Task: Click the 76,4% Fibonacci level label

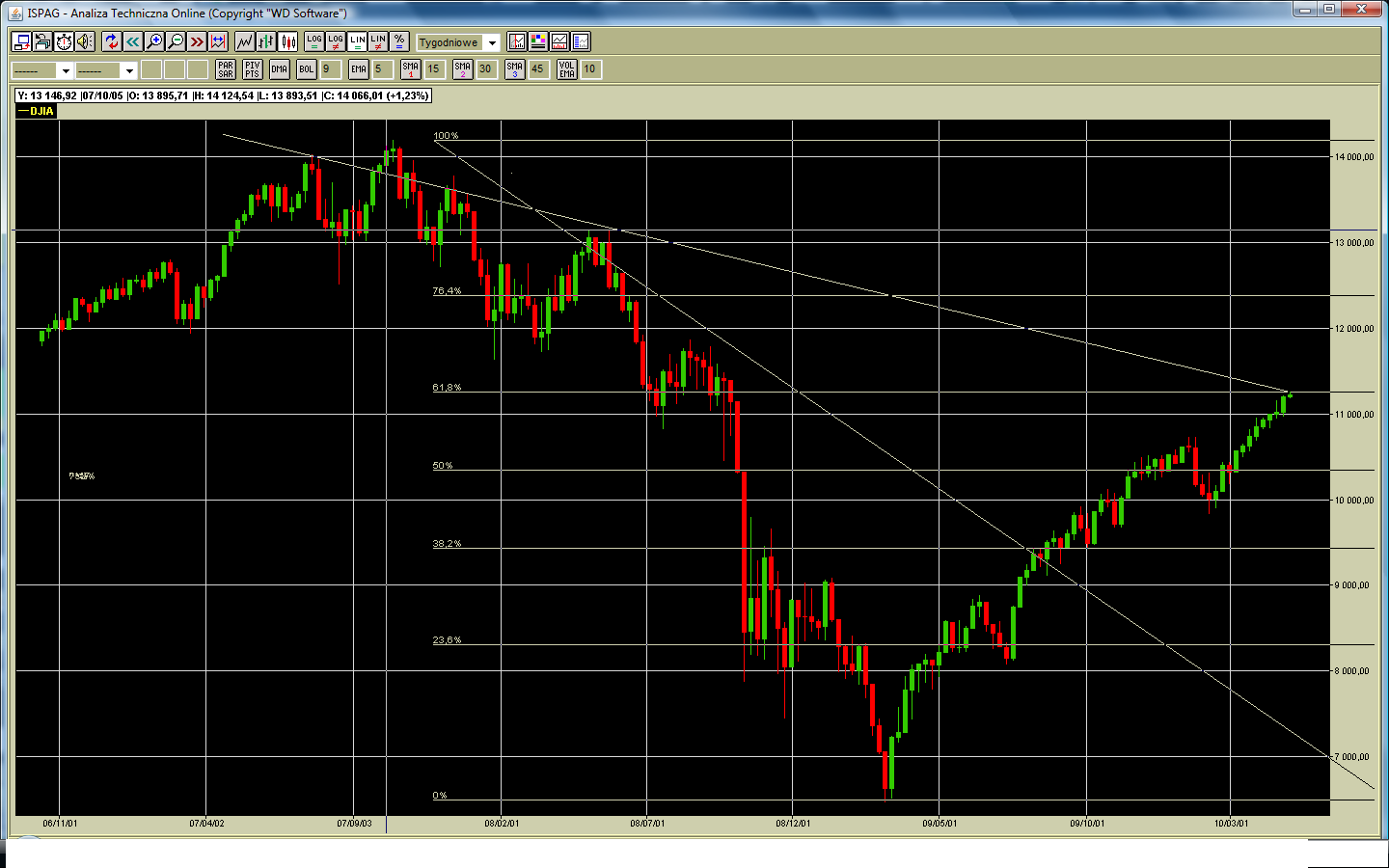Action: 447,291
